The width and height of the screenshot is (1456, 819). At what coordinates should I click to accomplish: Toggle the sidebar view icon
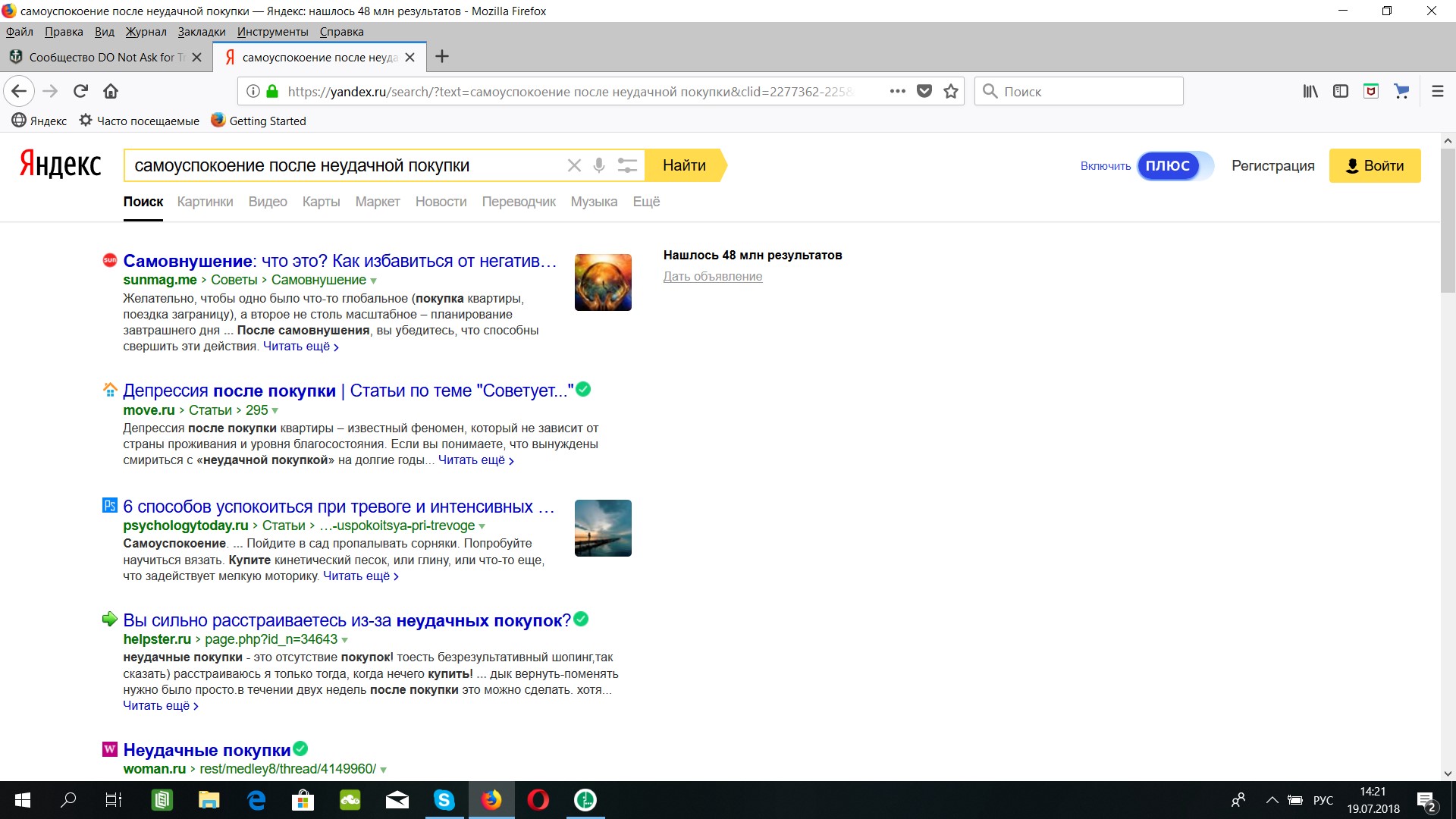pos(1341,91)
